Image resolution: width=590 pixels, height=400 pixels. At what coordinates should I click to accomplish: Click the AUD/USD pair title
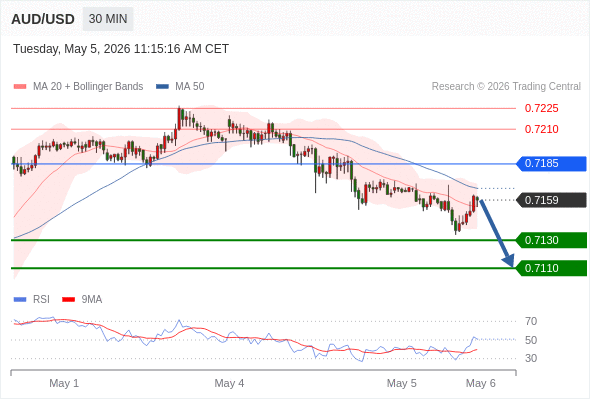pyautogui.click(x=43, y=19)
